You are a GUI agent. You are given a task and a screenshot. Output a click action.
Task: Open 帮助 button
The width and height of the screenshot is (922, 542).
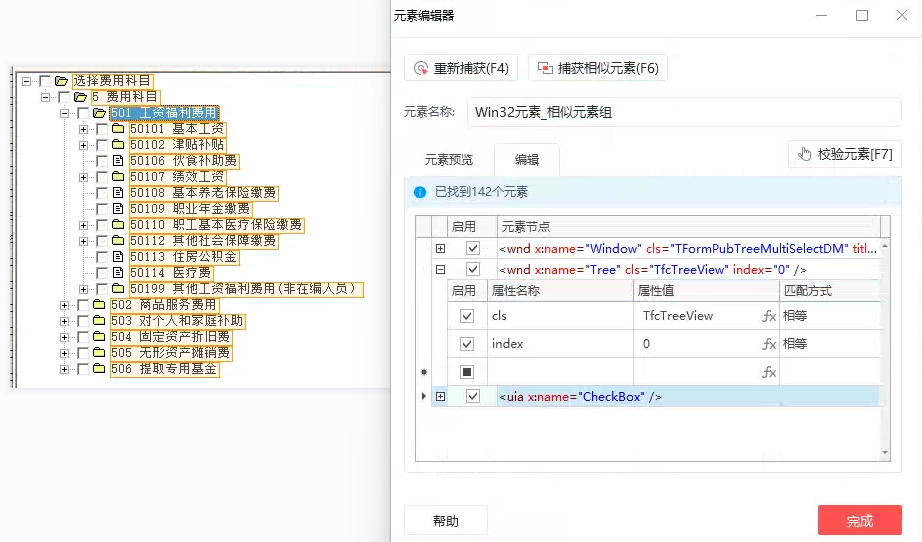point(446,521)
